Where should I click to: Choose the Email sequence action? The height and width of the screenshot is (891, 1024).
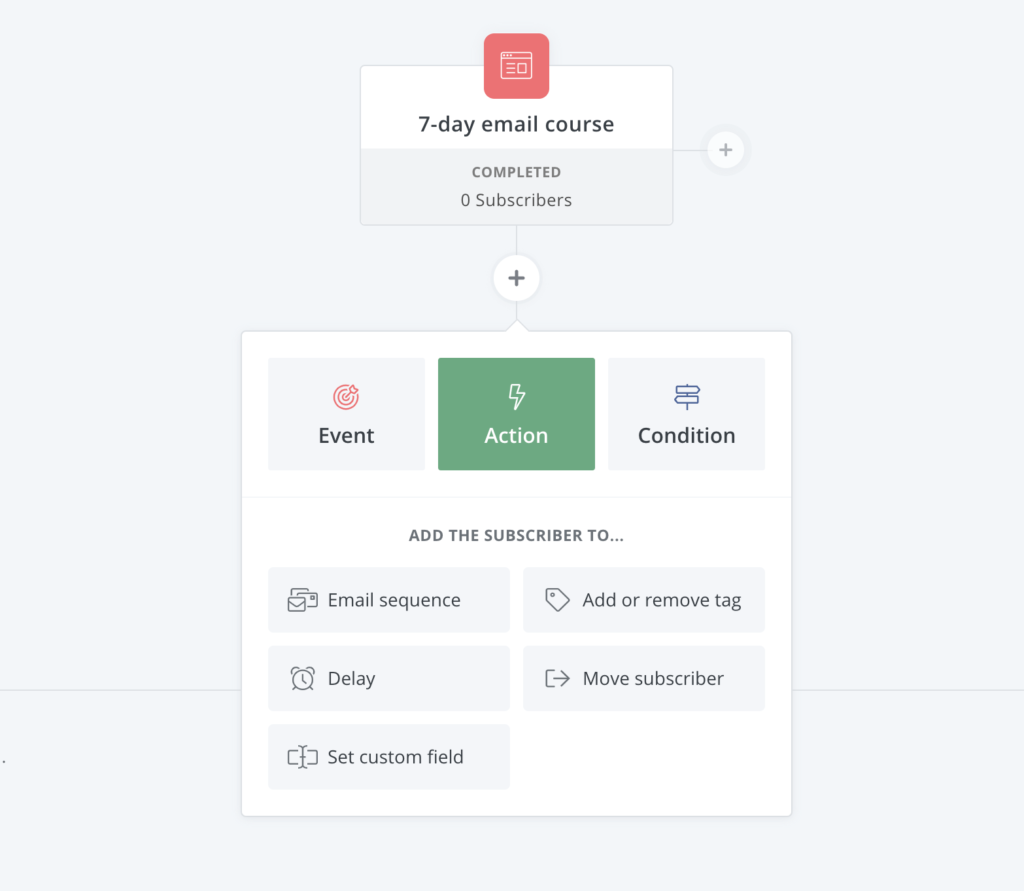click(389, 600)
